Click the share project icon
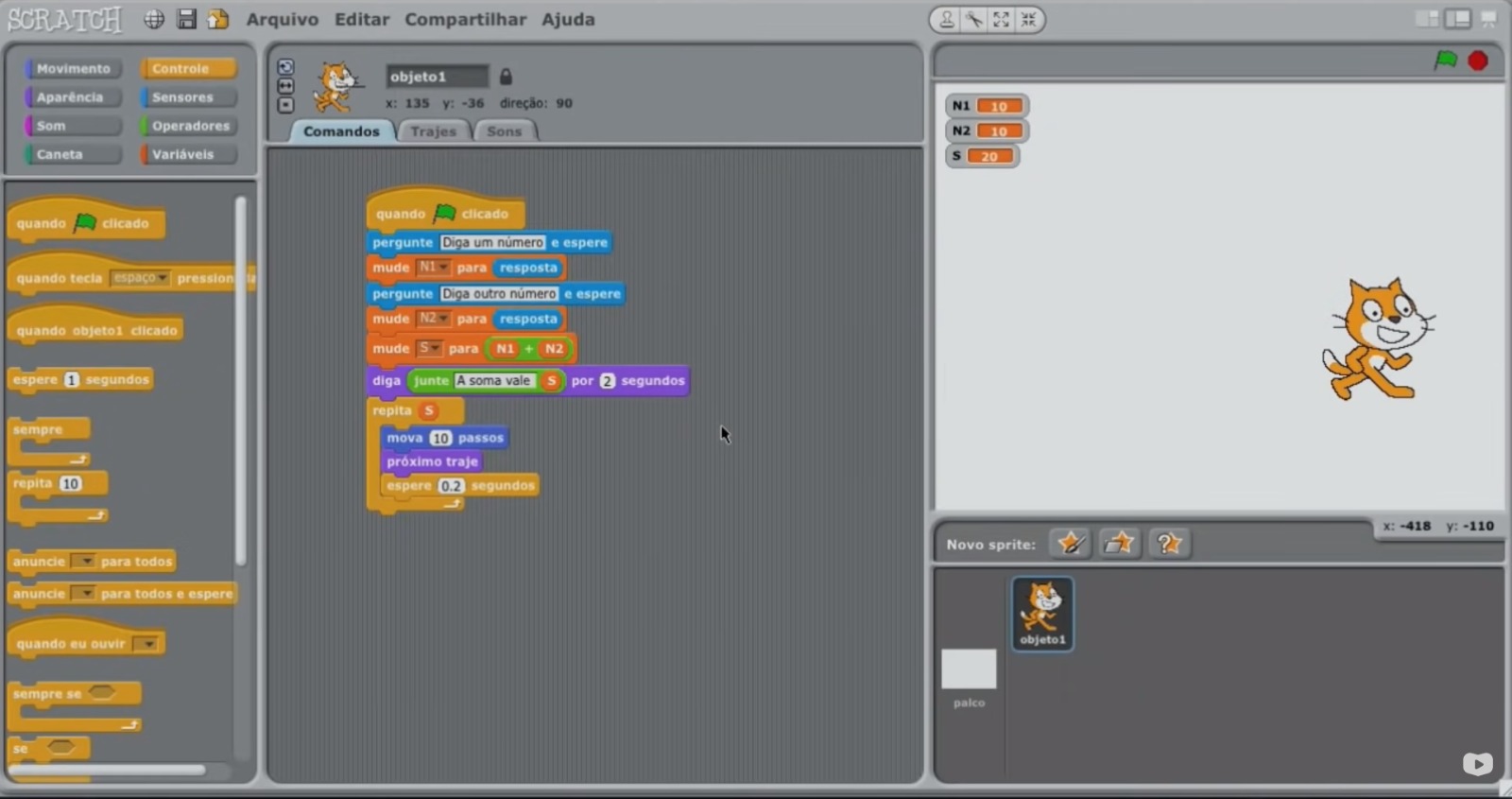 tap(218, 19)
